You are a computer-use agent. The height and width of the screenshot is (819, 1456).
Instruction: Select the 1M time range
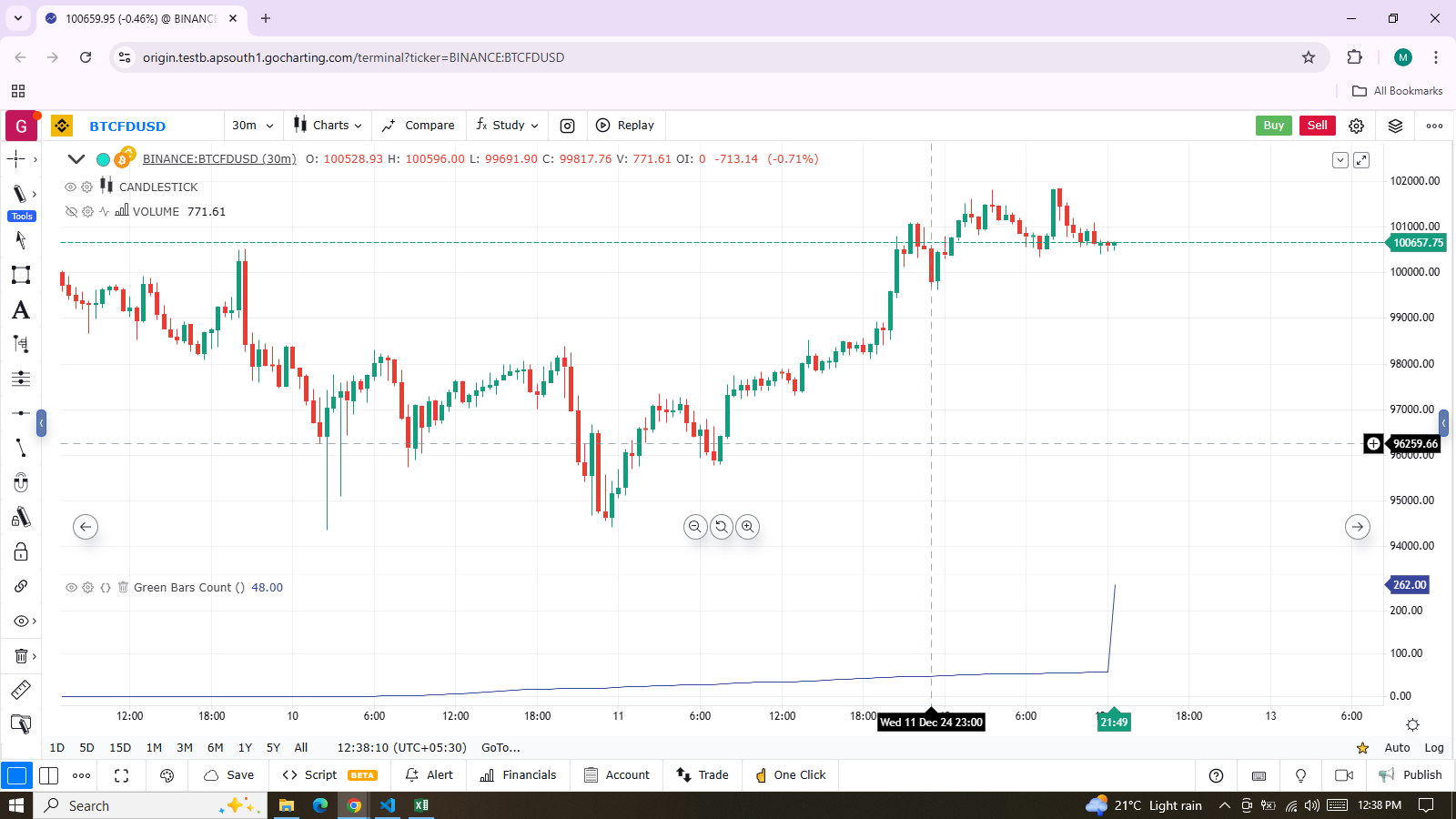tap(154, 748)
